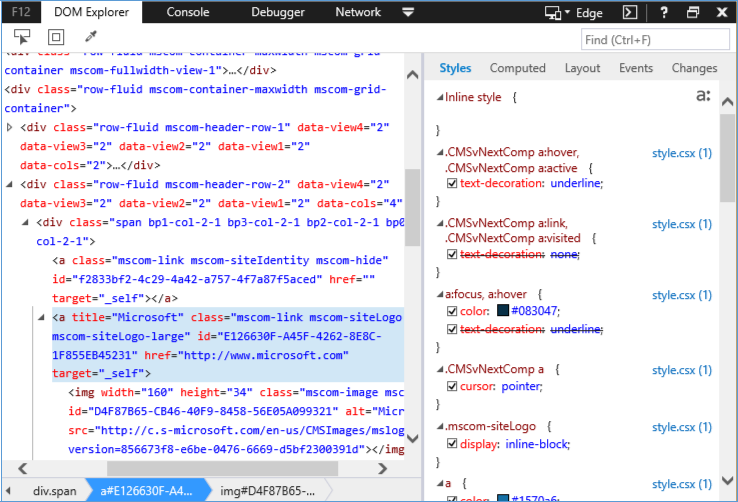738x502 pixels.
Task: Switch to the Console tab
Action: click(188, 13)
